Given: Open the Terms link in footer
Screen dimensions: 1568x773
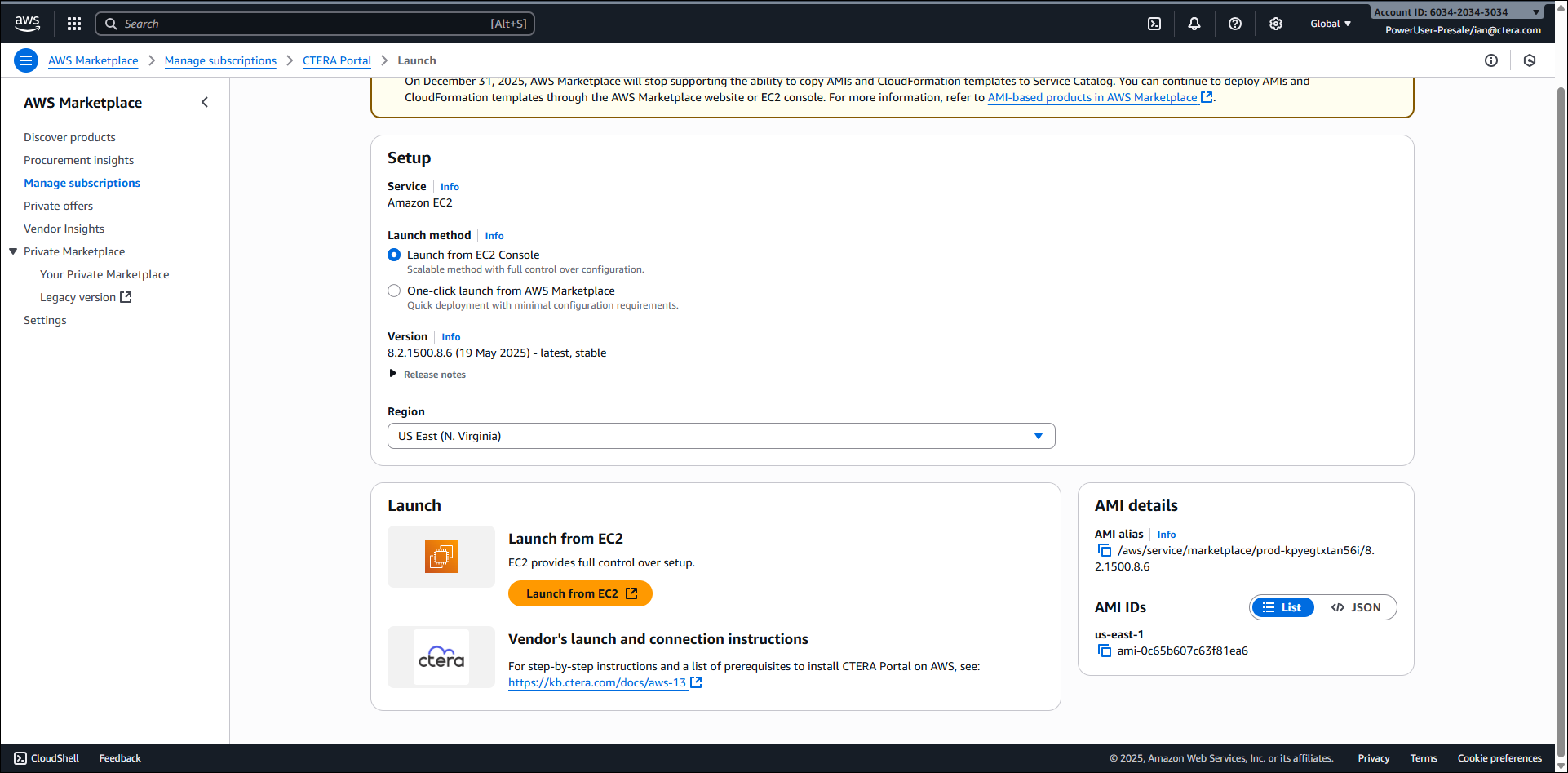Looking at the screenshot, I should coord(1424,758).
